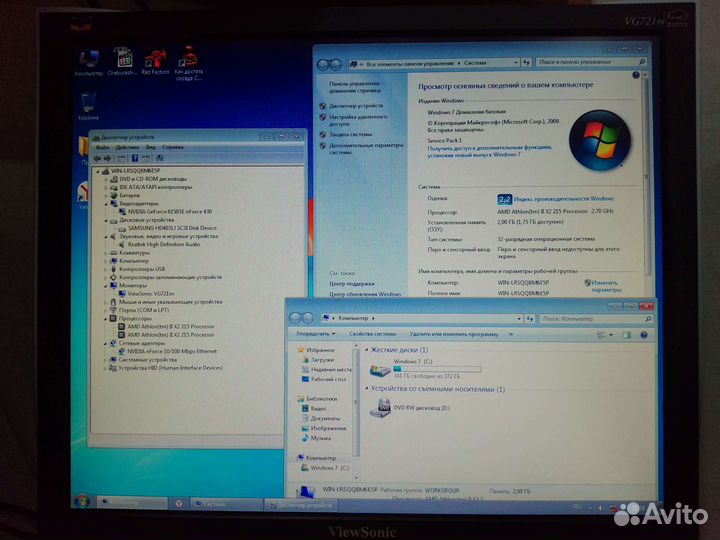This screenshot has width=720, height=540.
Task: Click the refresh icon in System address bar
Action: tap(527, 62)
